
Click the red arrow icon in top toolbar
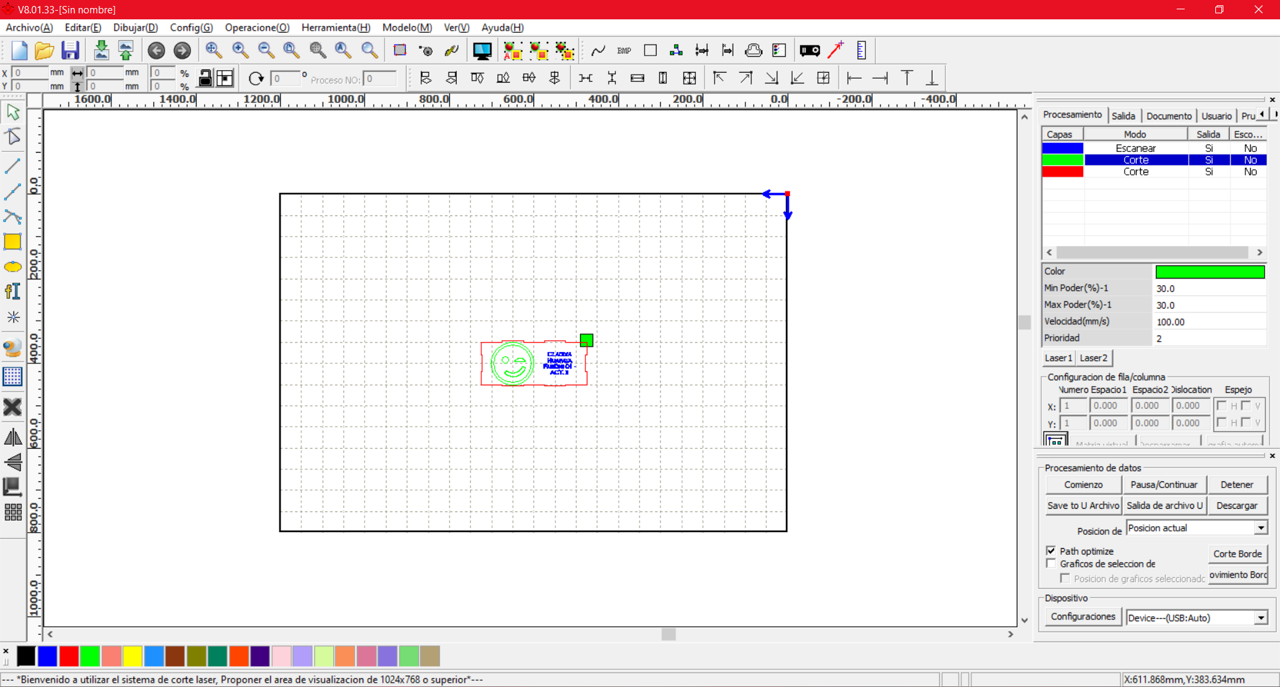836,50
